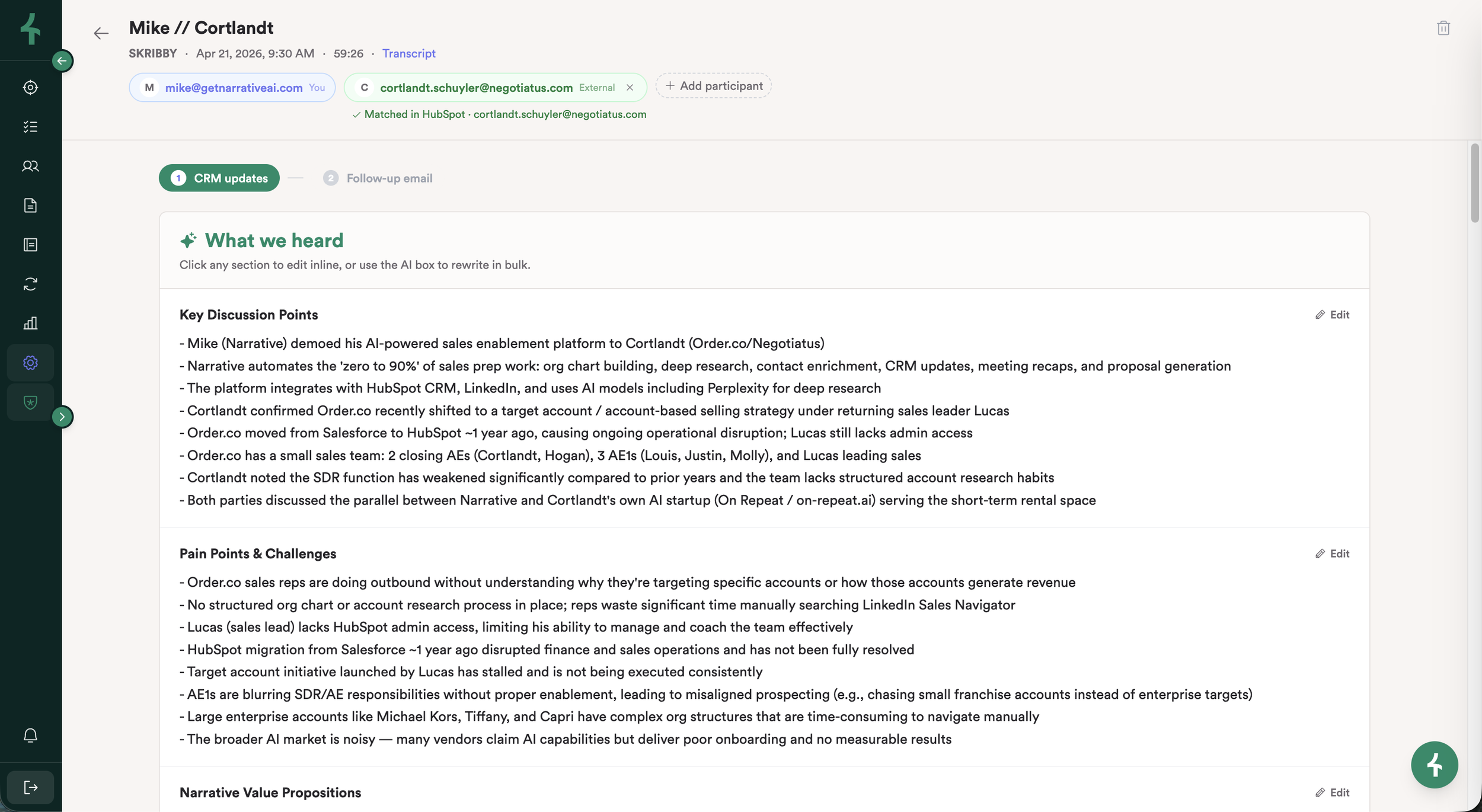Open the sync arrows icon in sidebar
Viewport: 1482px width, 812px height.
click(30, 284)
